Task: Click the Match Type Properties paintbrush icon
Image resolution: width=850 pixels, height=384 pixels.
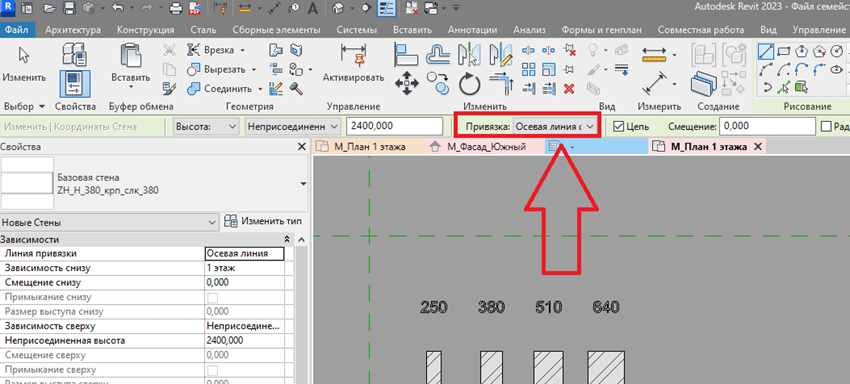Action: coord(169,87)
